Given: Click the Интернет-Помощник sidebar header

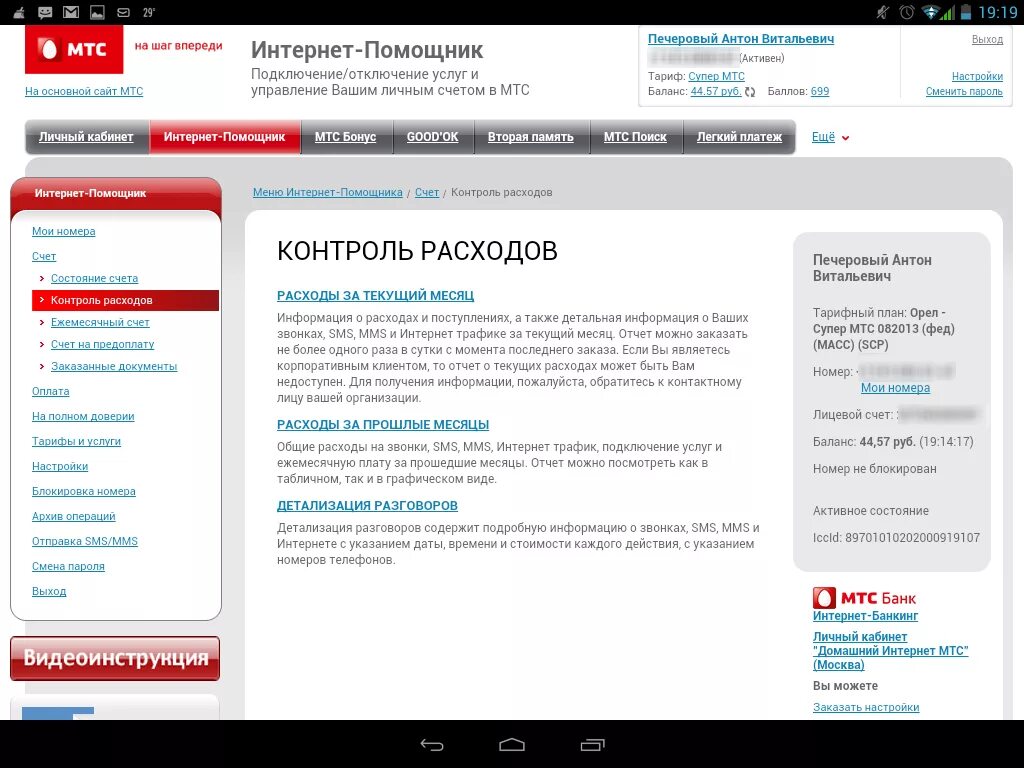Looking at the screenshot, I should pyautogui.click(x=116, y=193).
